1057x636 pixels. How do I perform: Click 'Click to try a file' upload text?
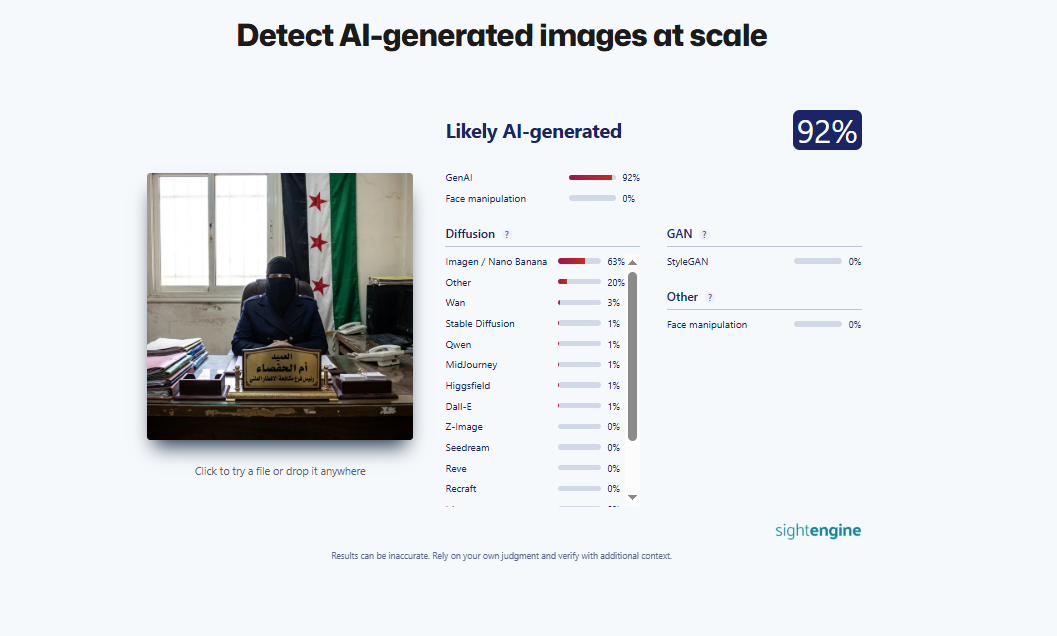click(280, 471)
